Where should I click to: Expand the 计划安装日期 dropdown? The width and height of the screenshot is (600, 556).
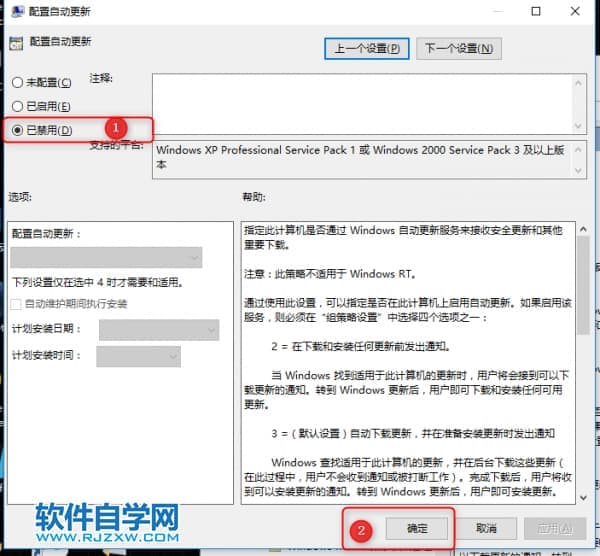(x=158, y=329)
